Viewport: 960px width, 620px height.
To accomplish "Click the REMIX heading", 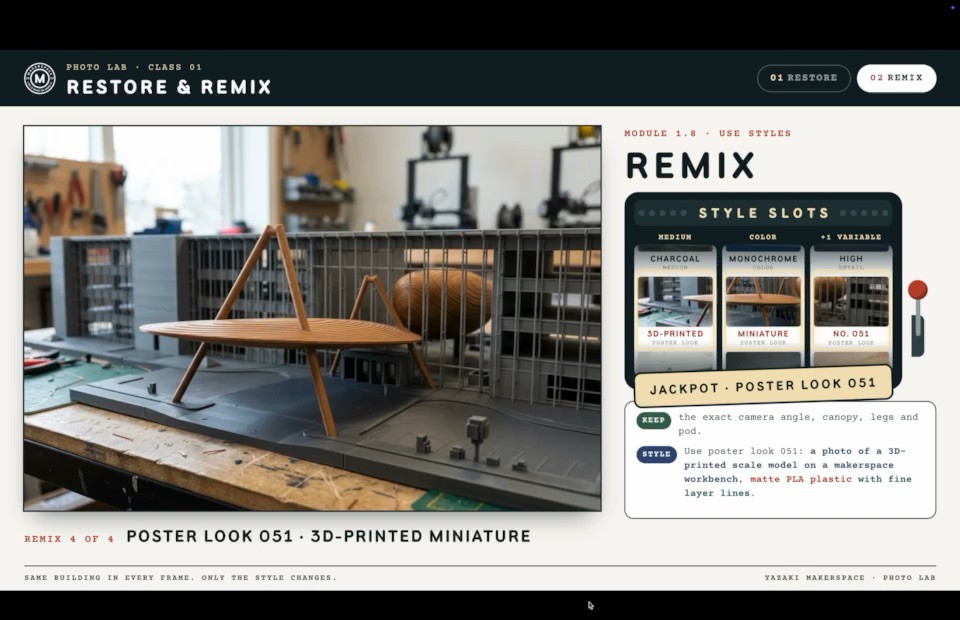I will pos(691,165).
